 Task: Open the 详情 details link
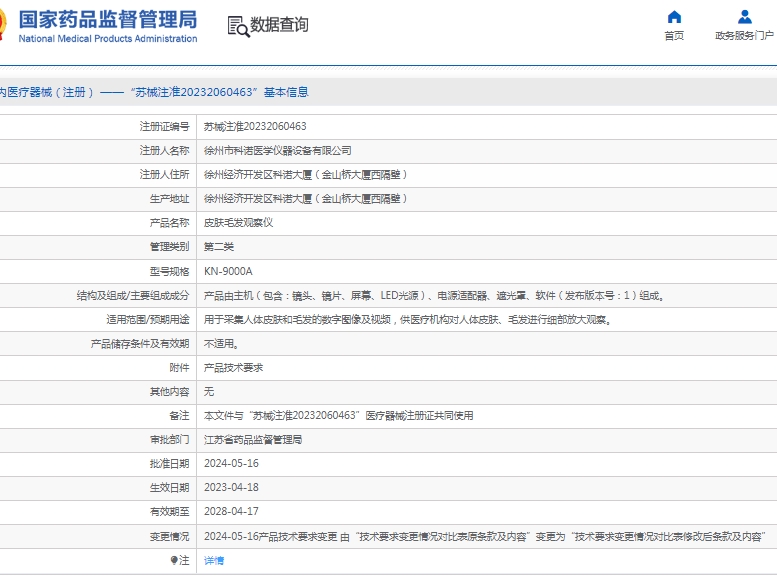(214, 561)
